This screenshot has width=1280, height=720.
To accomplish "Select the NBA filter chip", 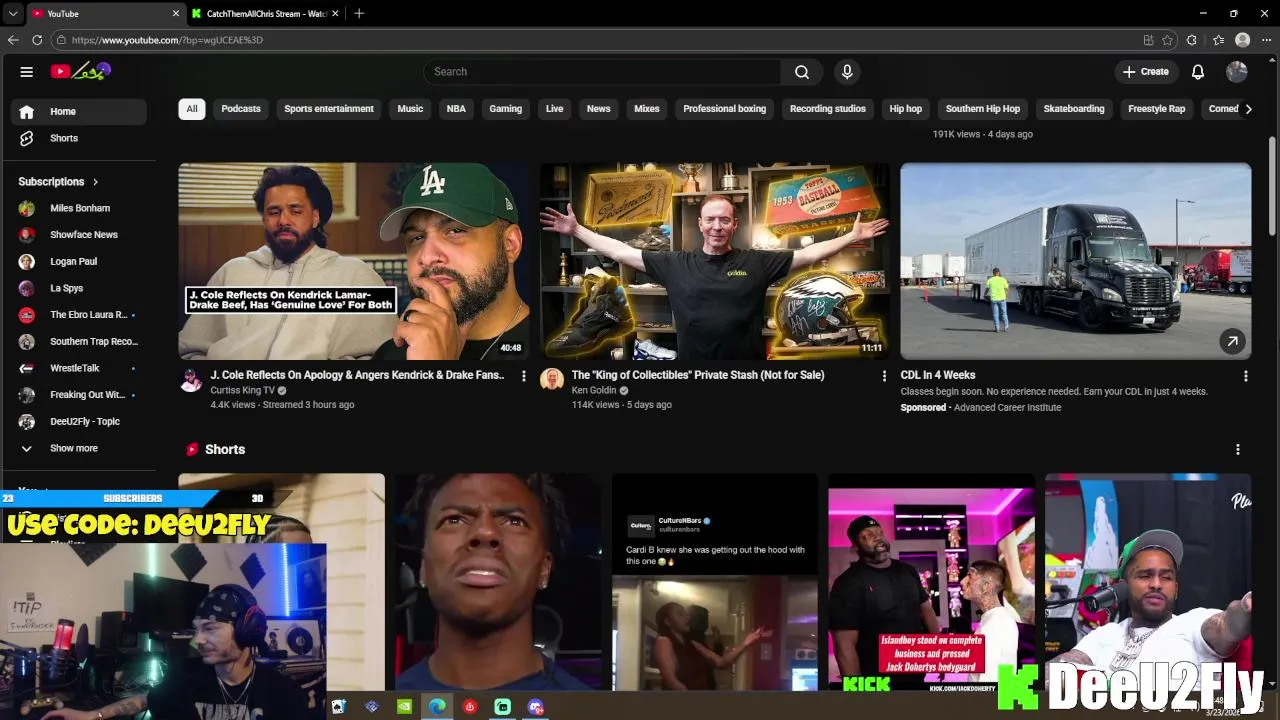I will (x=456, y=109).
